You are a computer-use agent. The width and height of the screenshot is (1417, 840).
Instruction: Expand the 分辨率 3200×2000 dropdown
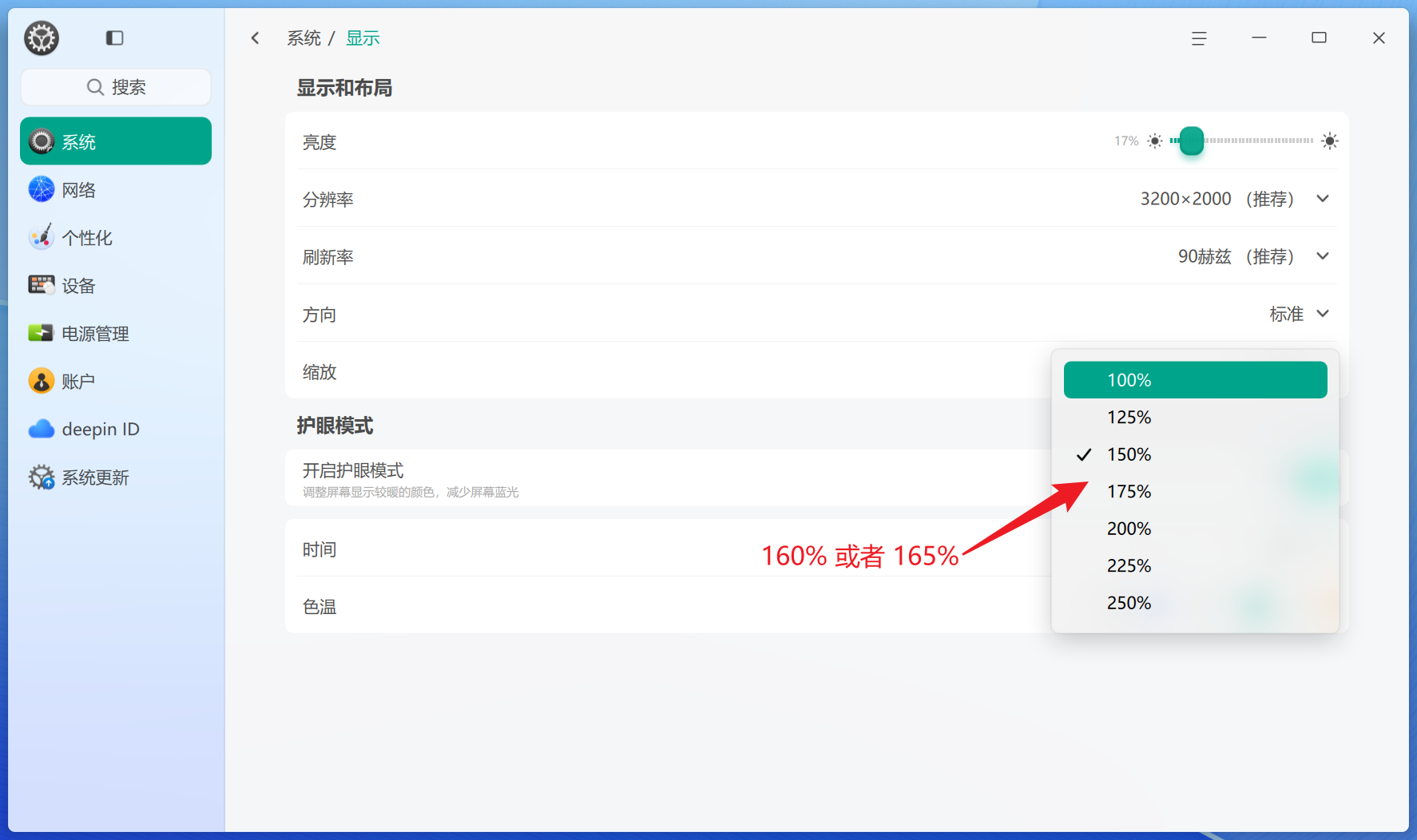click(1234, 199)
